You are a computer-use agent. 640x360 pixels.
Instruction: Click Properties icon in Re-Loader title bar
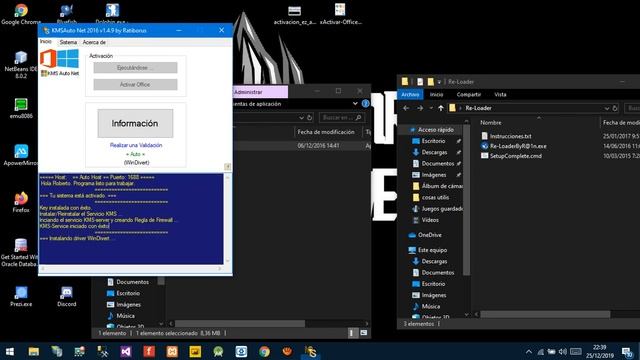point(420,82)
